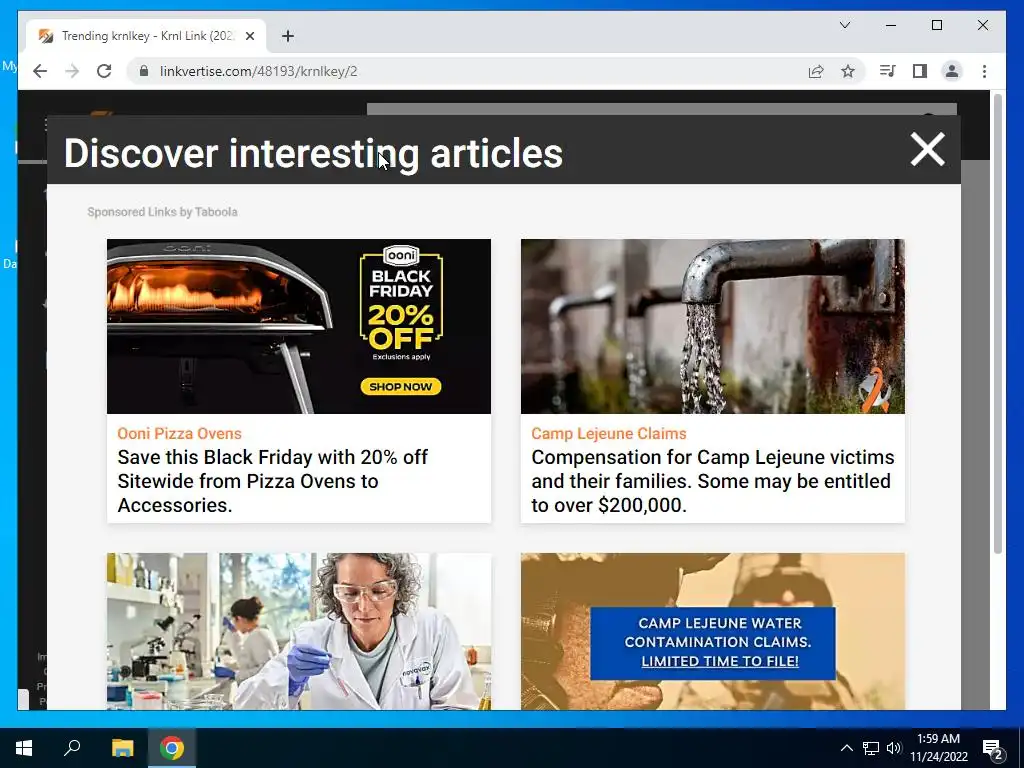Open network status tray icon
1024x768 pixels.
tap(871, 748)
